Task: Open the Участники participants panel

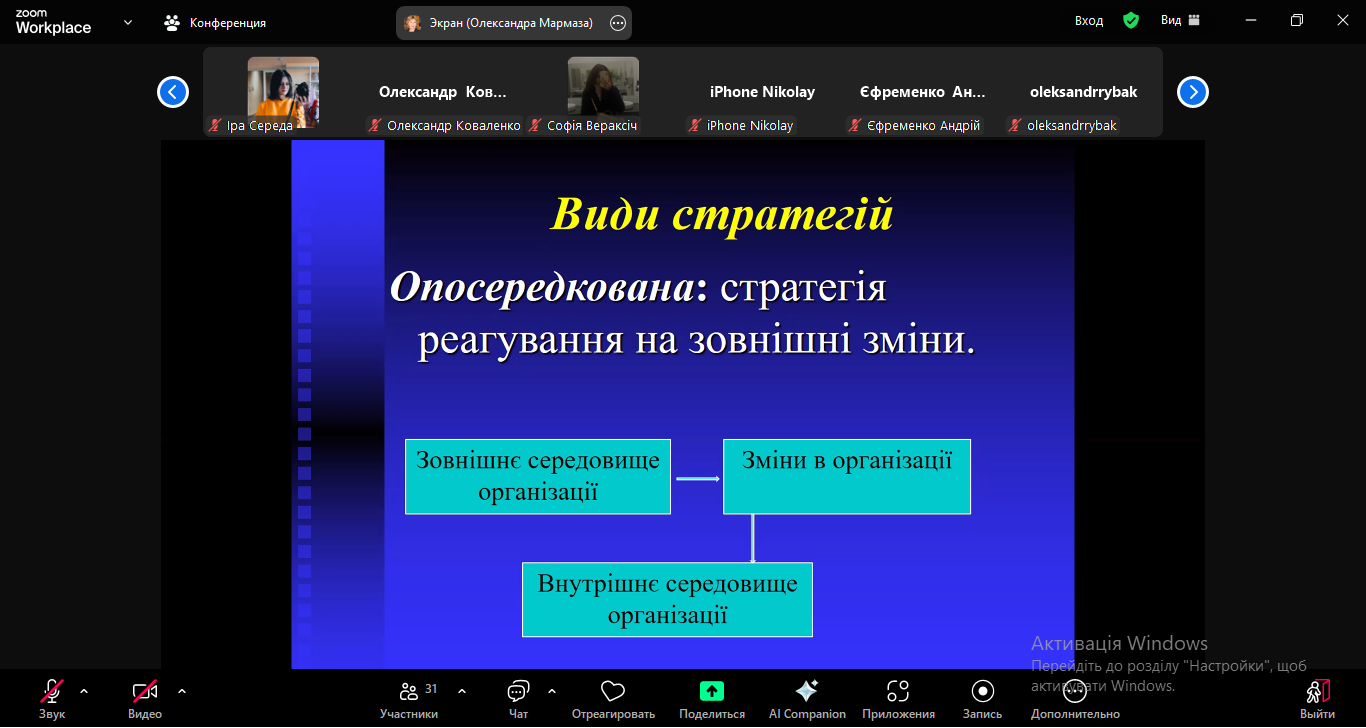Action: tap(409, 699)
